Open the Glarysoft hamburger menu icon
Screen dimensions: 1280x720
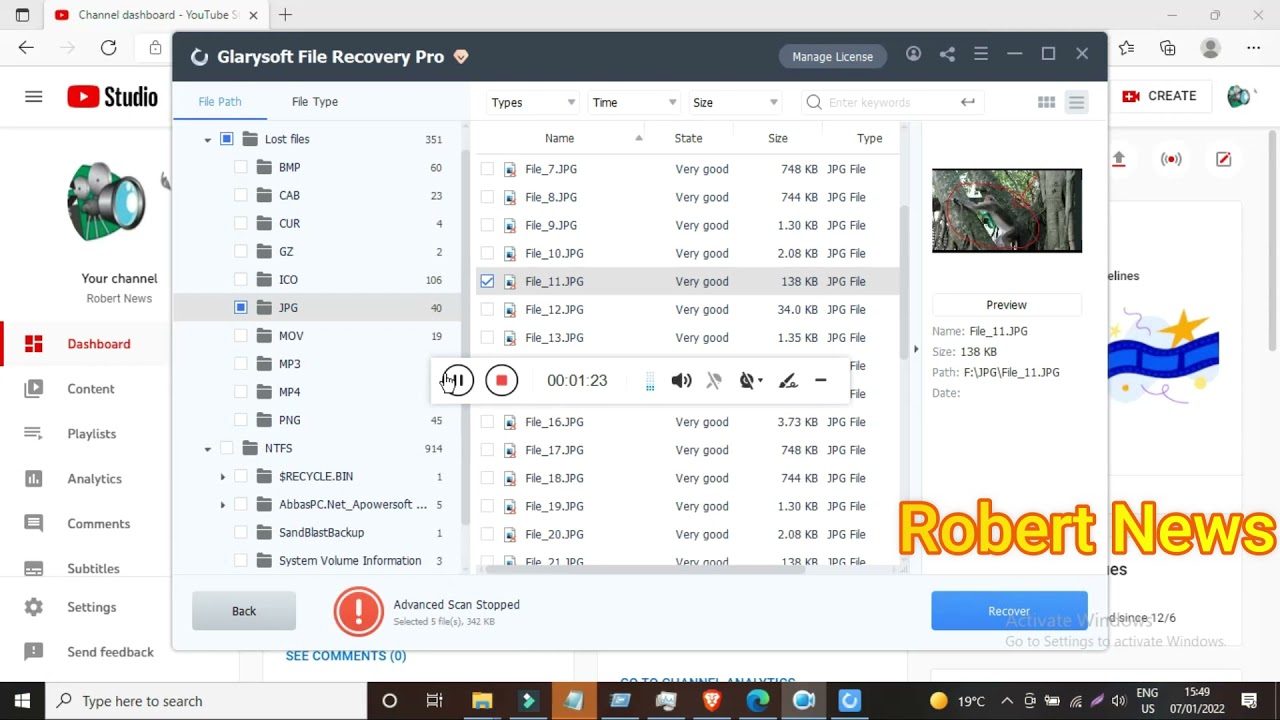point(981,55)
